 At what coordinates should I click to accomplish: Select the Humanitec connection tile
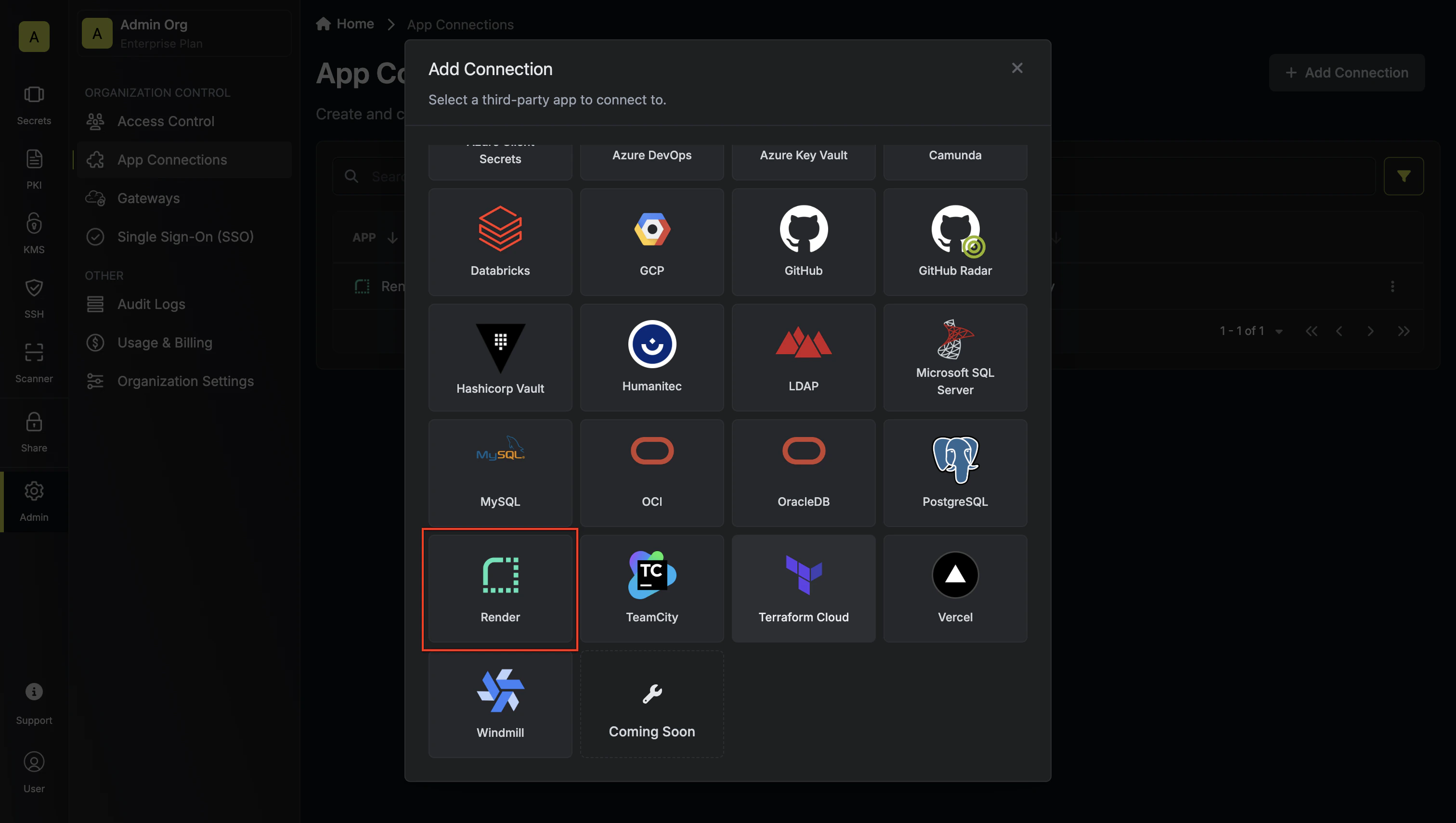tap(651, 357)
